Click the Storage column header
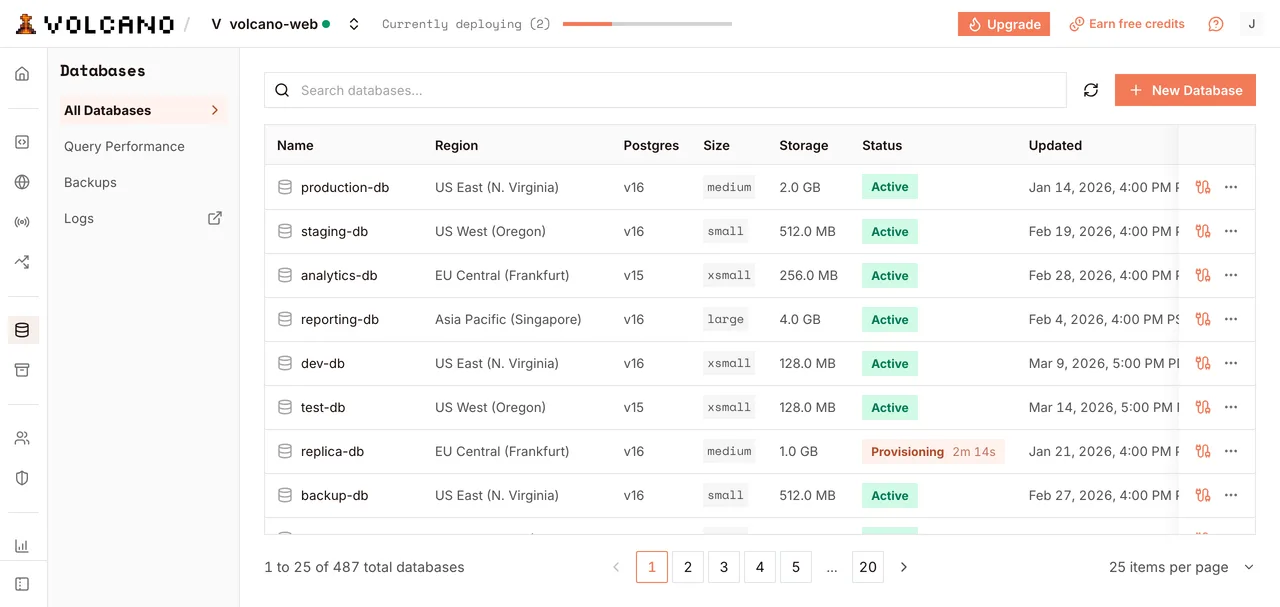The image size is (1280, 607). point(804,145)
